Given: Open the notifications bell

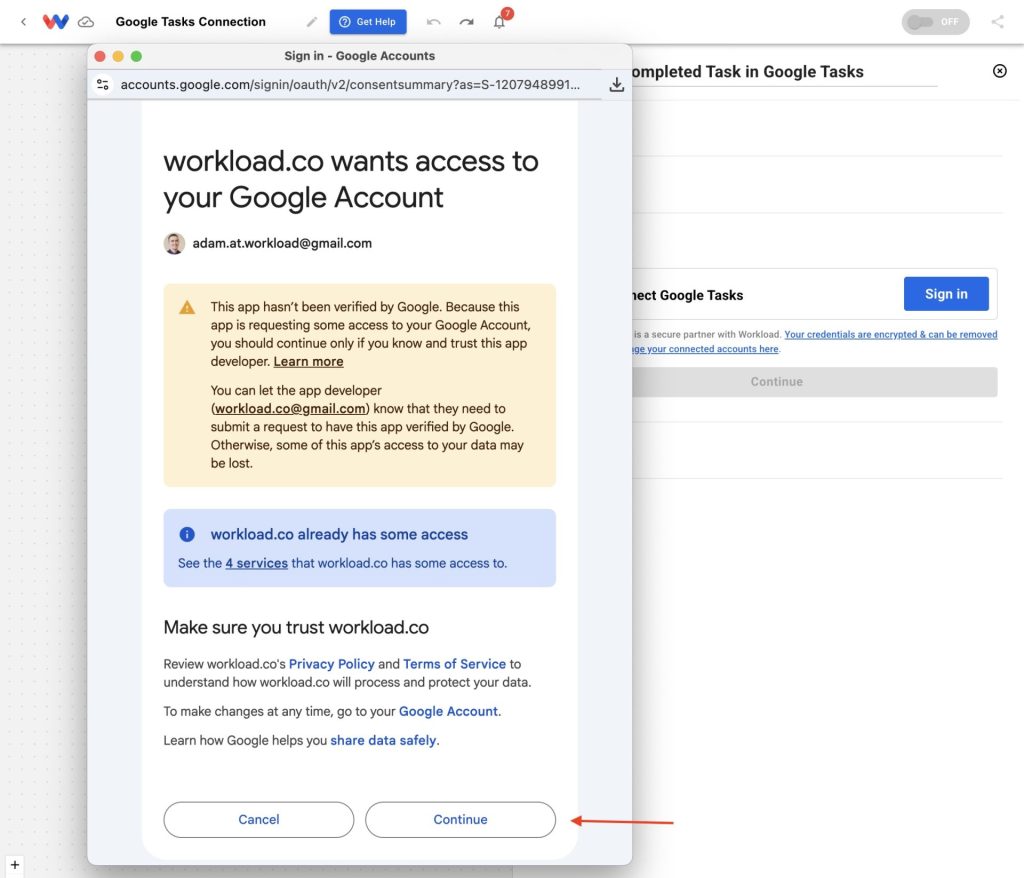Looking at the screenshot, I should (x=500, y=22).
